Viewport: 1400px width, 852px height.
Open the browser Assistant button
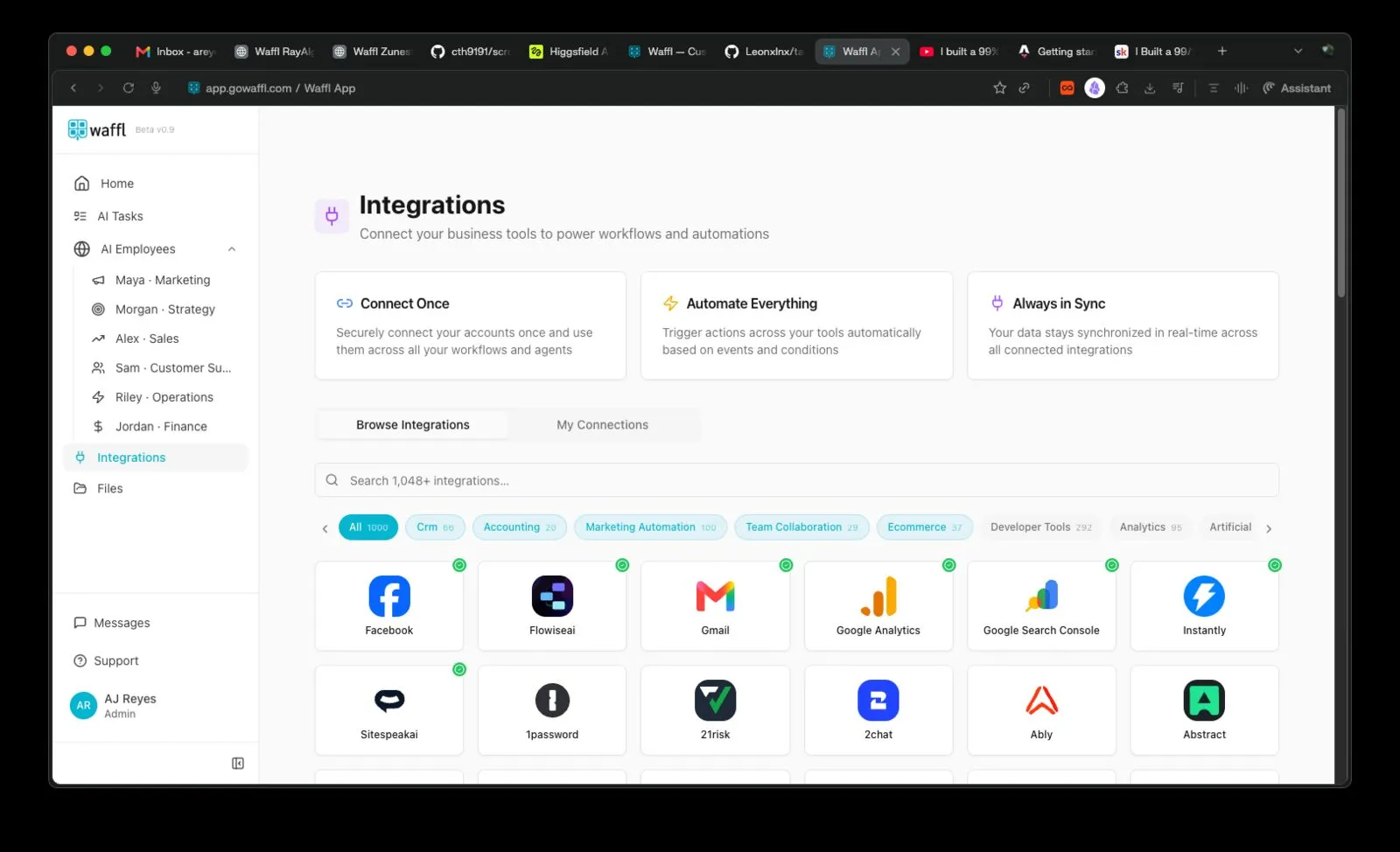tap(1297, 88)
